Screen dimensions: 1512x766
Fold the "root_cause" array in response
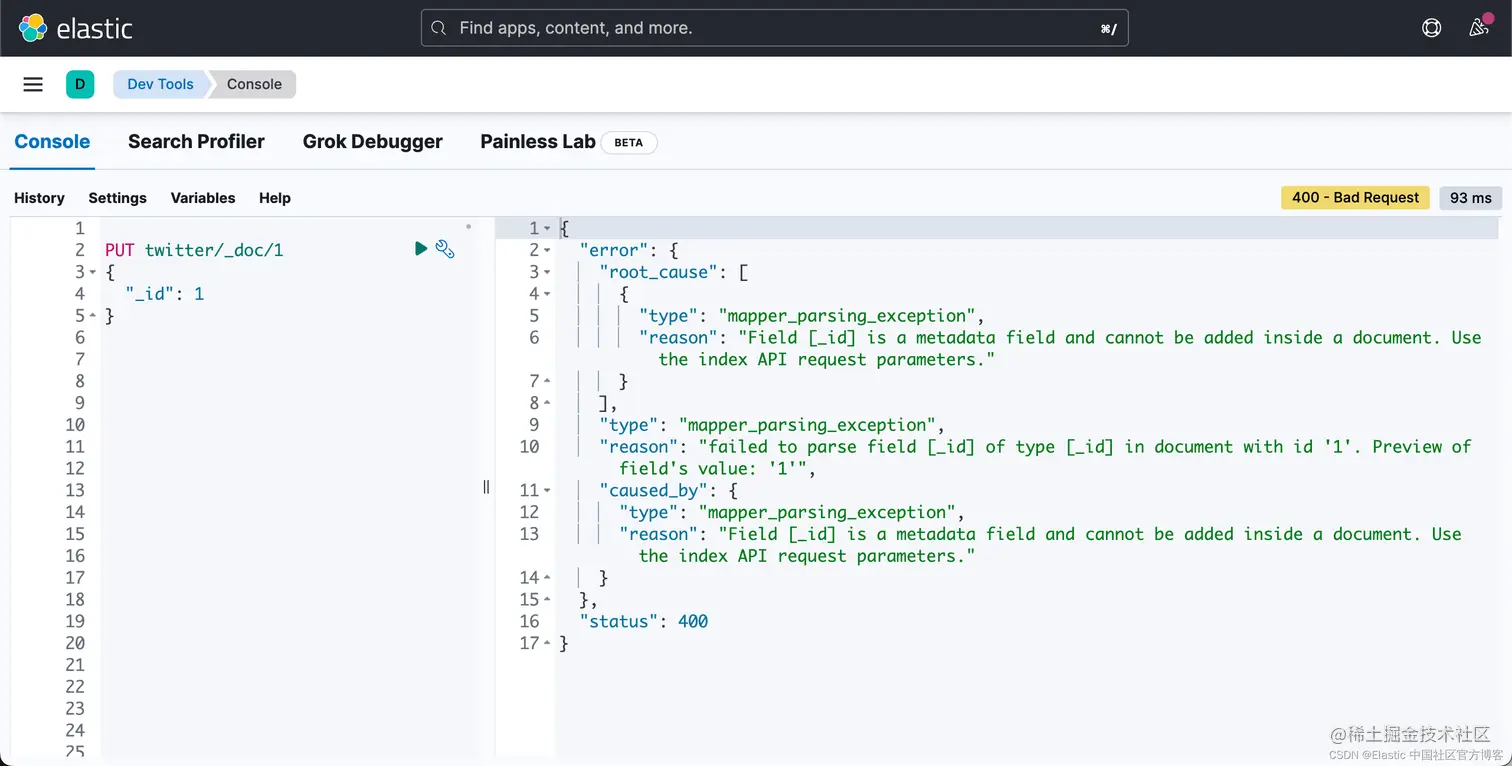tap(547, 272)
